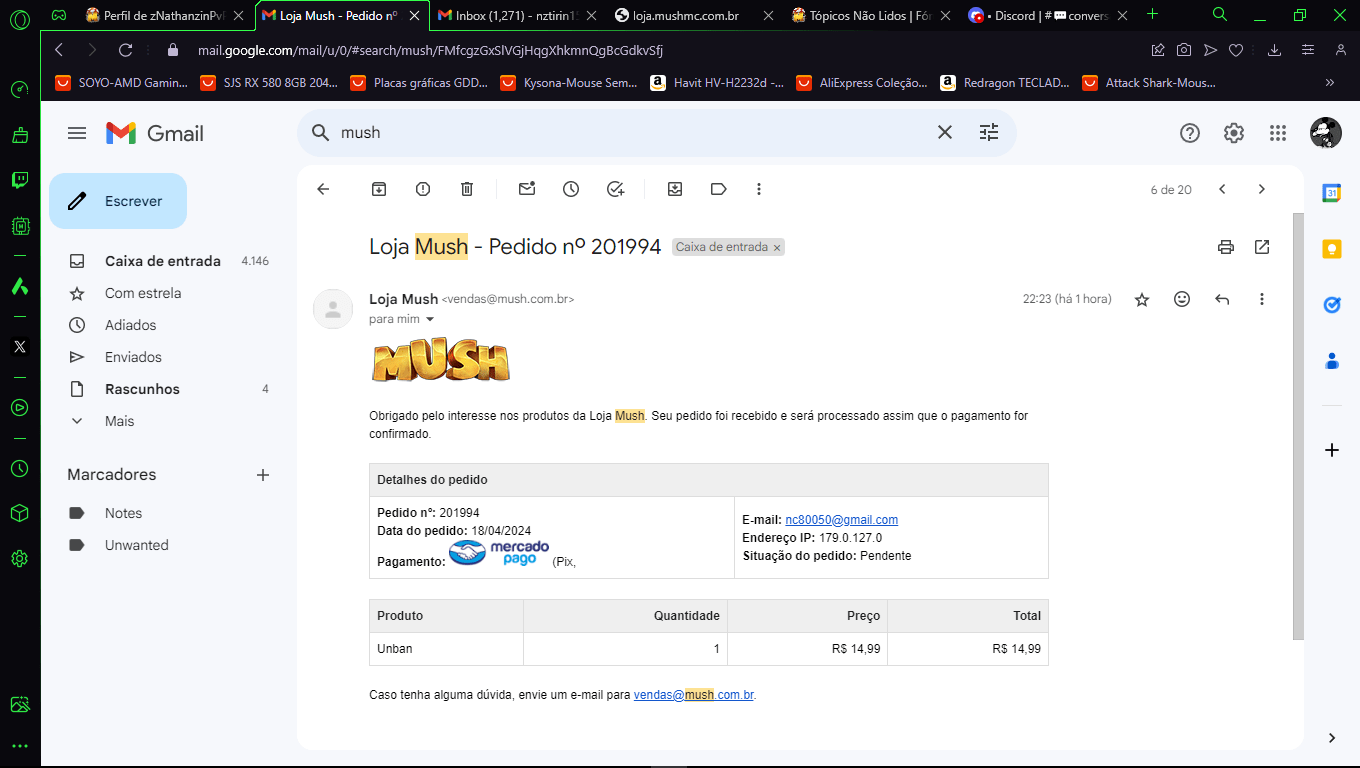
Task: Print the email message
Action: pos(1226,247)
